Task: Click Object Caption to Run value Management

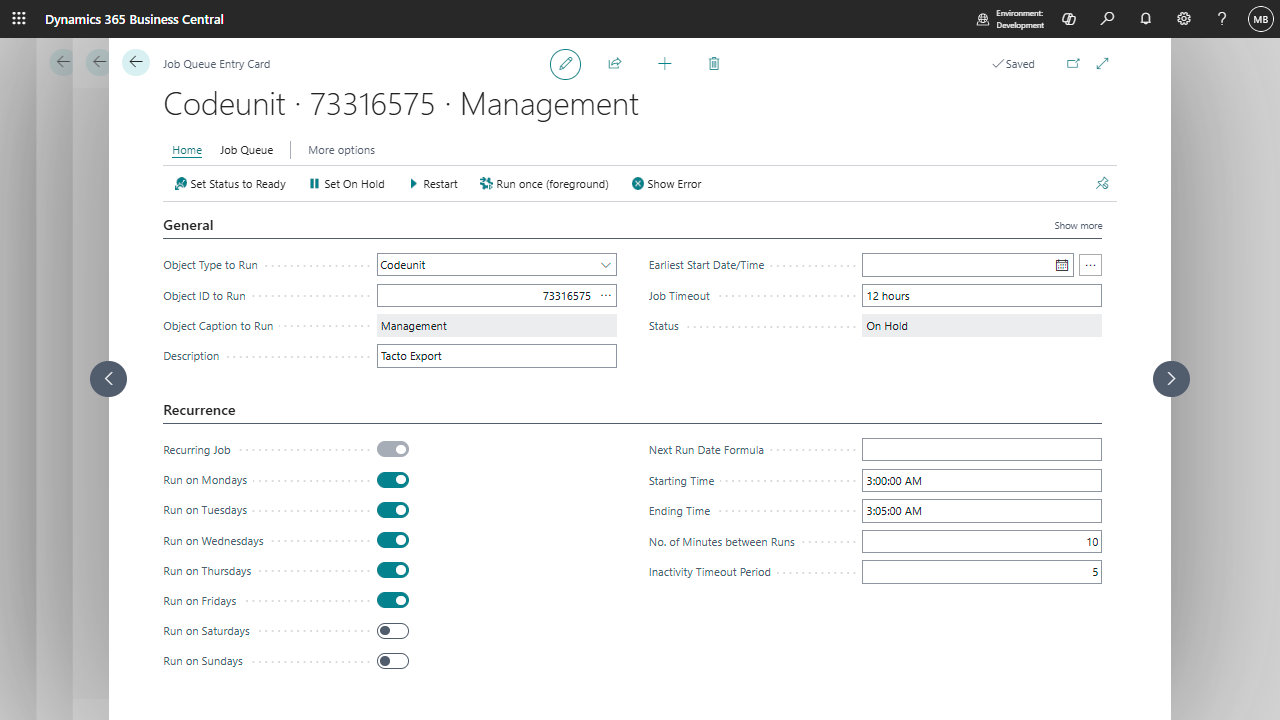Action: pyautogui.click(x=497, y=326)
